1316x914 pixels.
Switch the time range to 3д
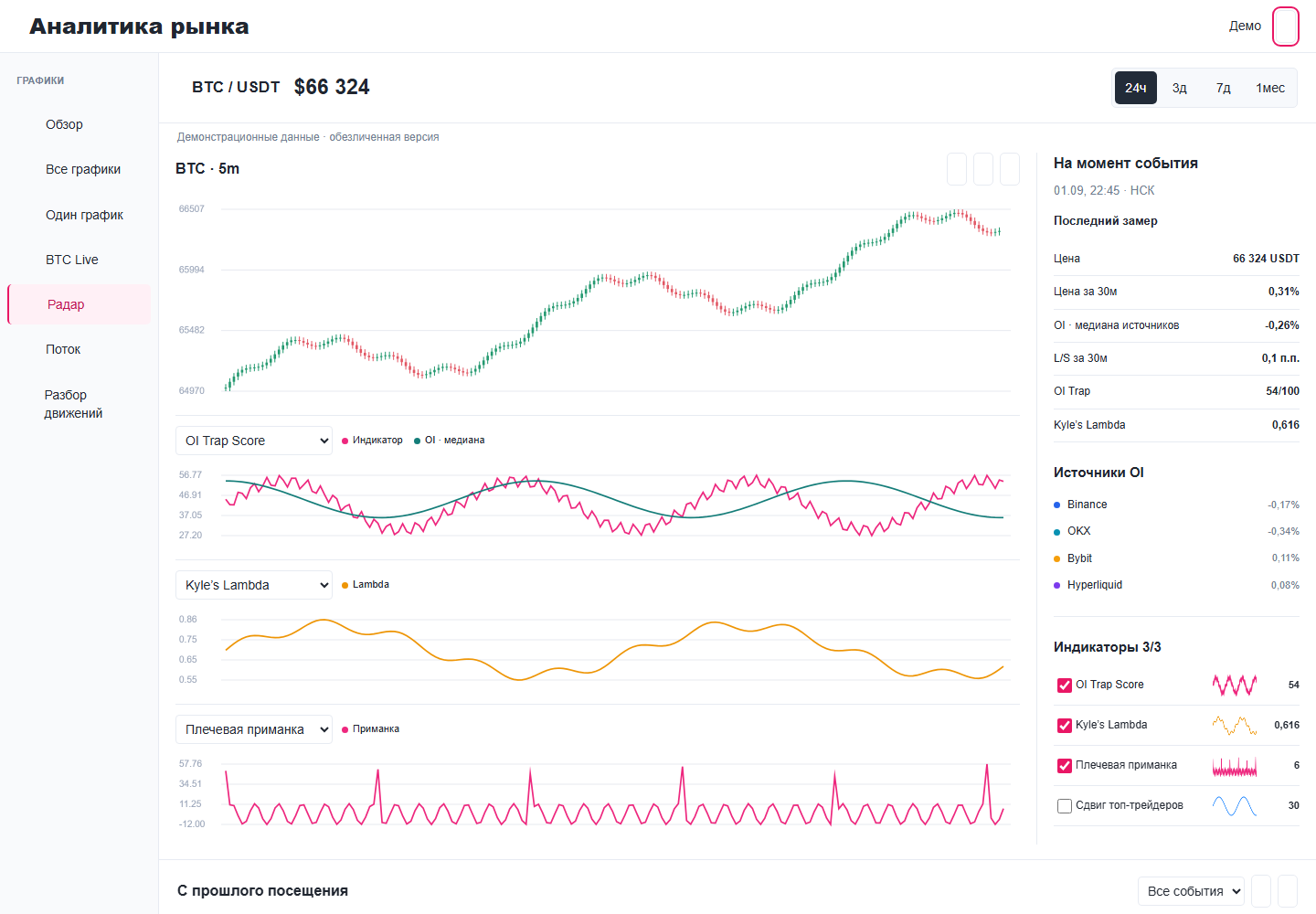coord(1180,88)
